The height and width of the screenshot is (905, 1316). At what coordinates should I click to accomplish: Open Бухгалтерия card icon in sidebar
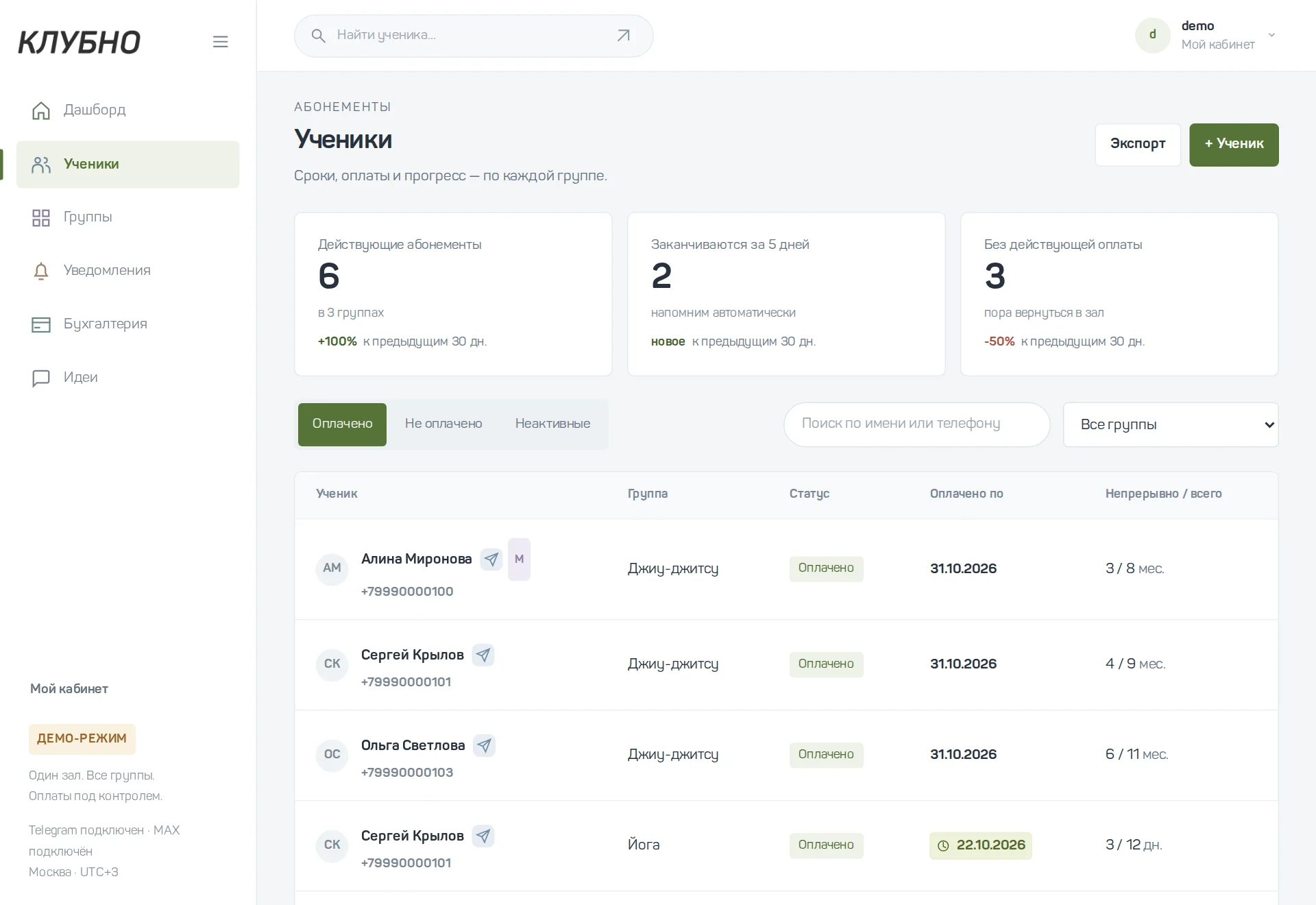click(41, 325)
